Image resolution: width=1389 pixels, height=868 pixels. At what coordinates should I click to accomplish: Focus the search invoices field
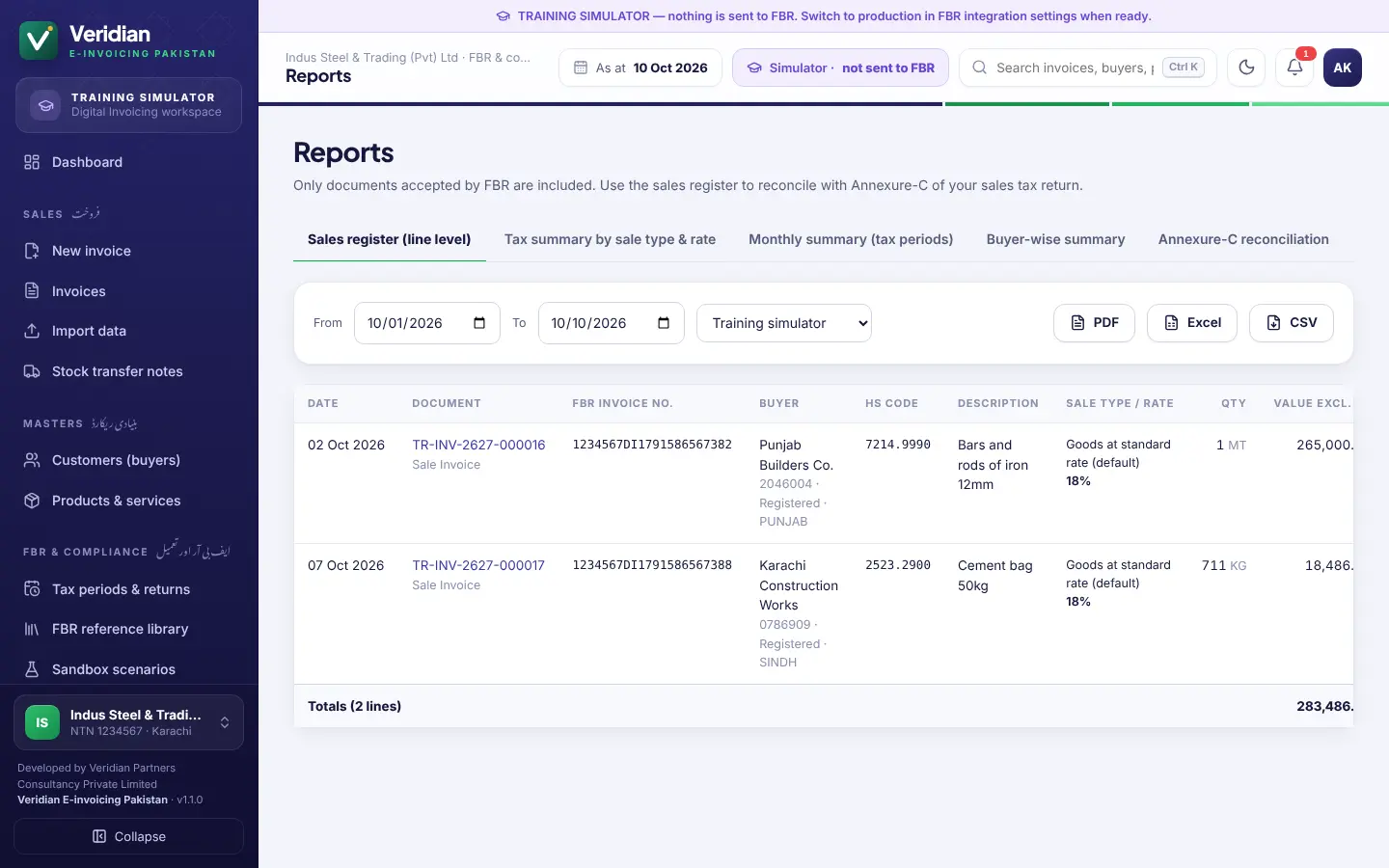(1075, 68)
